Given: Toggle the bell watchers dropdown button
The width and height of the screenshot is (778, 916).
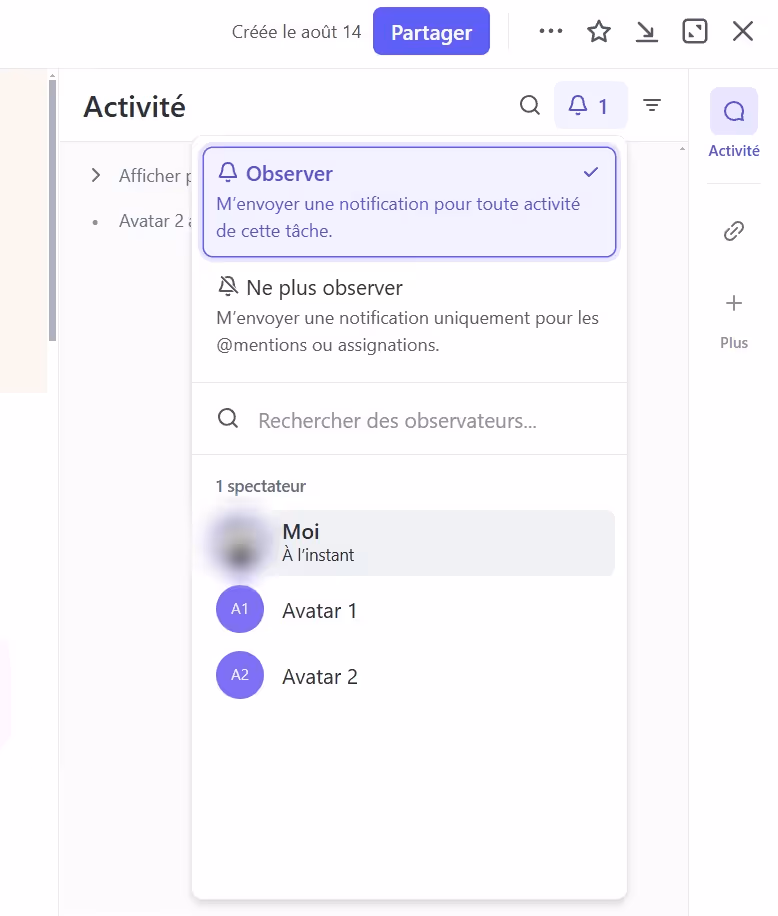Looking at the screenshot, I should click(590, 105).
